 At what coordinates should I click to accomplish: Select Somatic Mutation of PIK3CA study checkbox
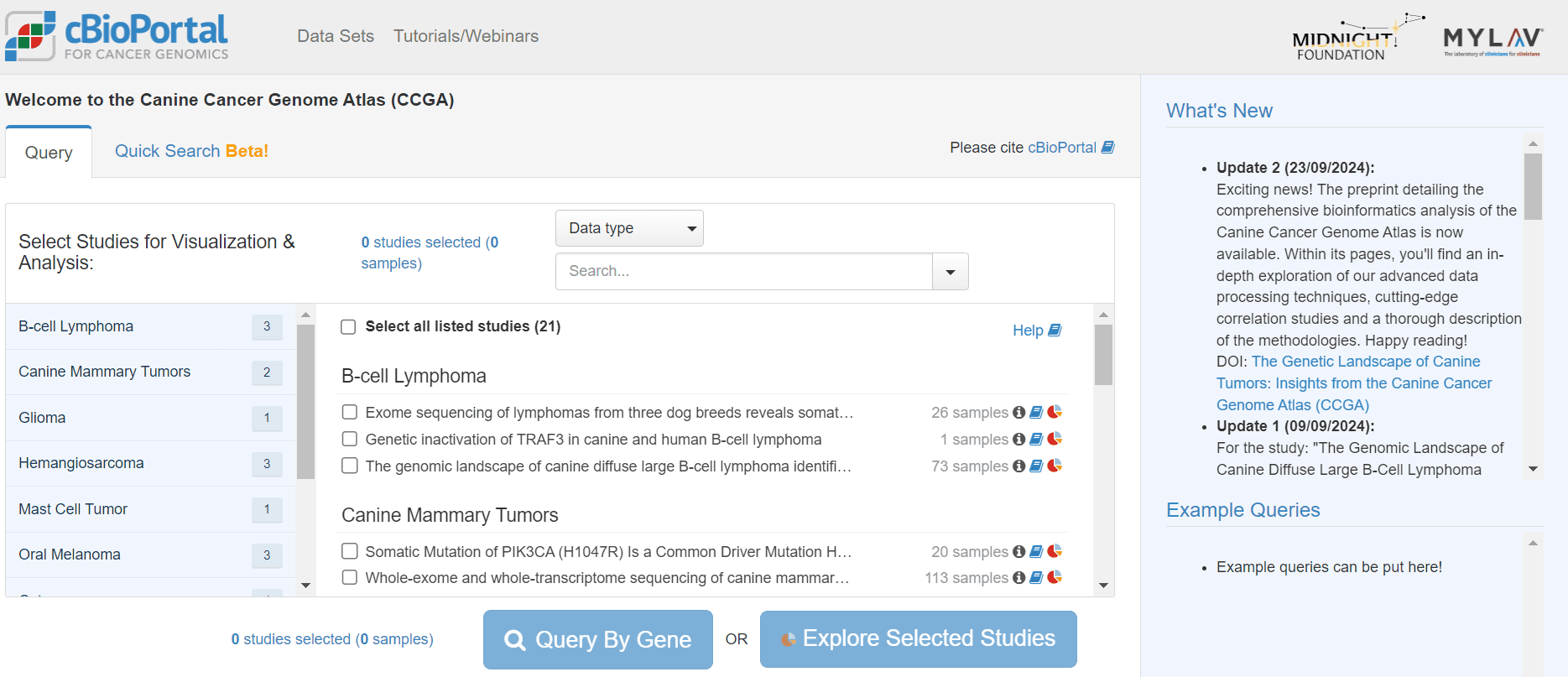[350, 551]
